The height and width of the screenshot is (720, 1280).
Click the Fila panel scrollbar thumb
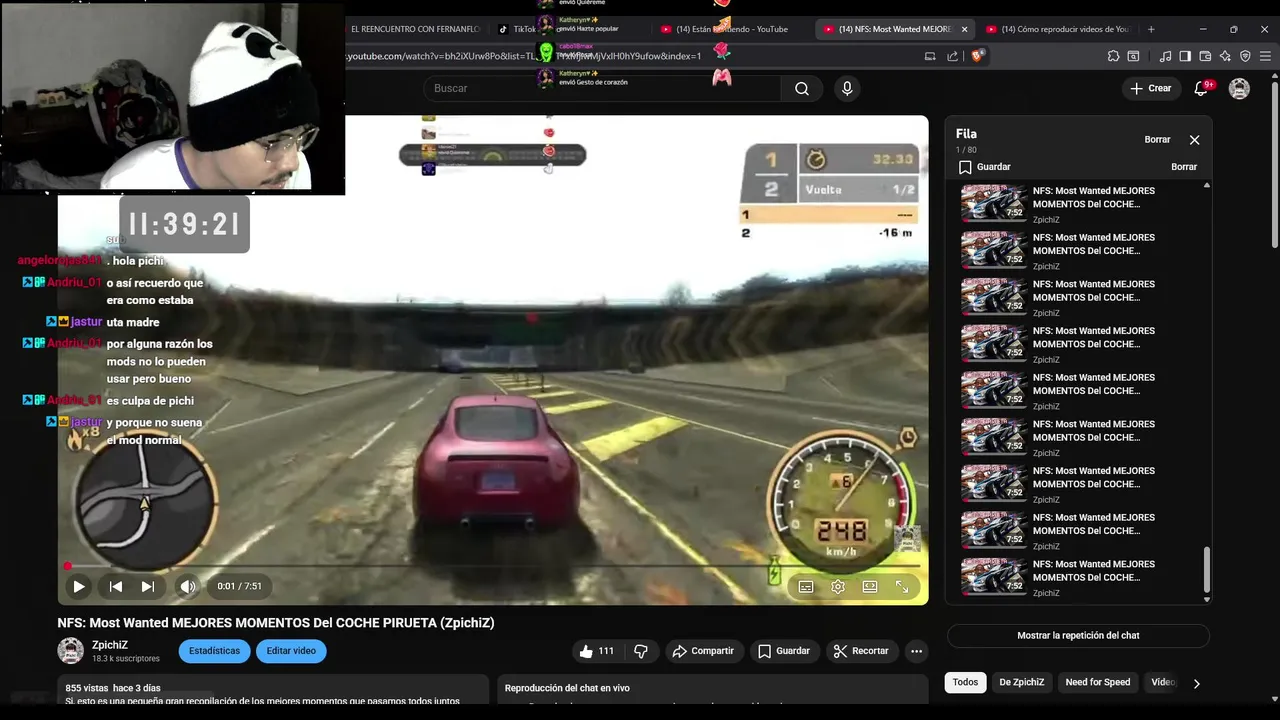pyautogui.click(x=1206, y=569)
